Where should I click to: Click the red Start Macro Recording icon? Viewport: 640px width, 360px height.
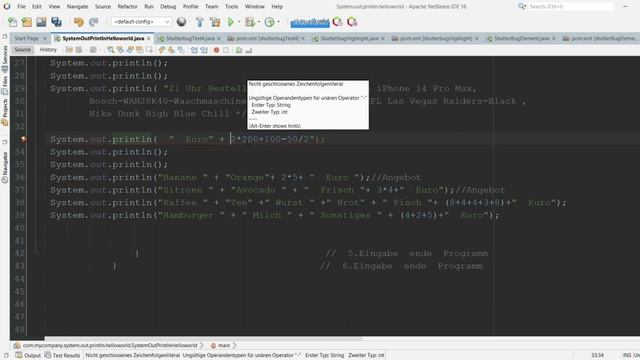click(x=216, y=50)
